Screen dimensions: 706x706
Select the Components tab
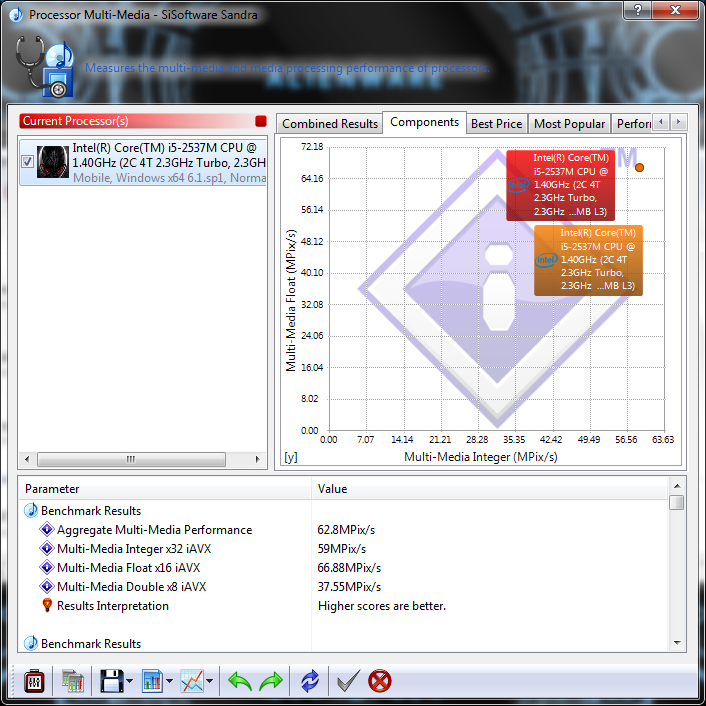pos(424,122)
